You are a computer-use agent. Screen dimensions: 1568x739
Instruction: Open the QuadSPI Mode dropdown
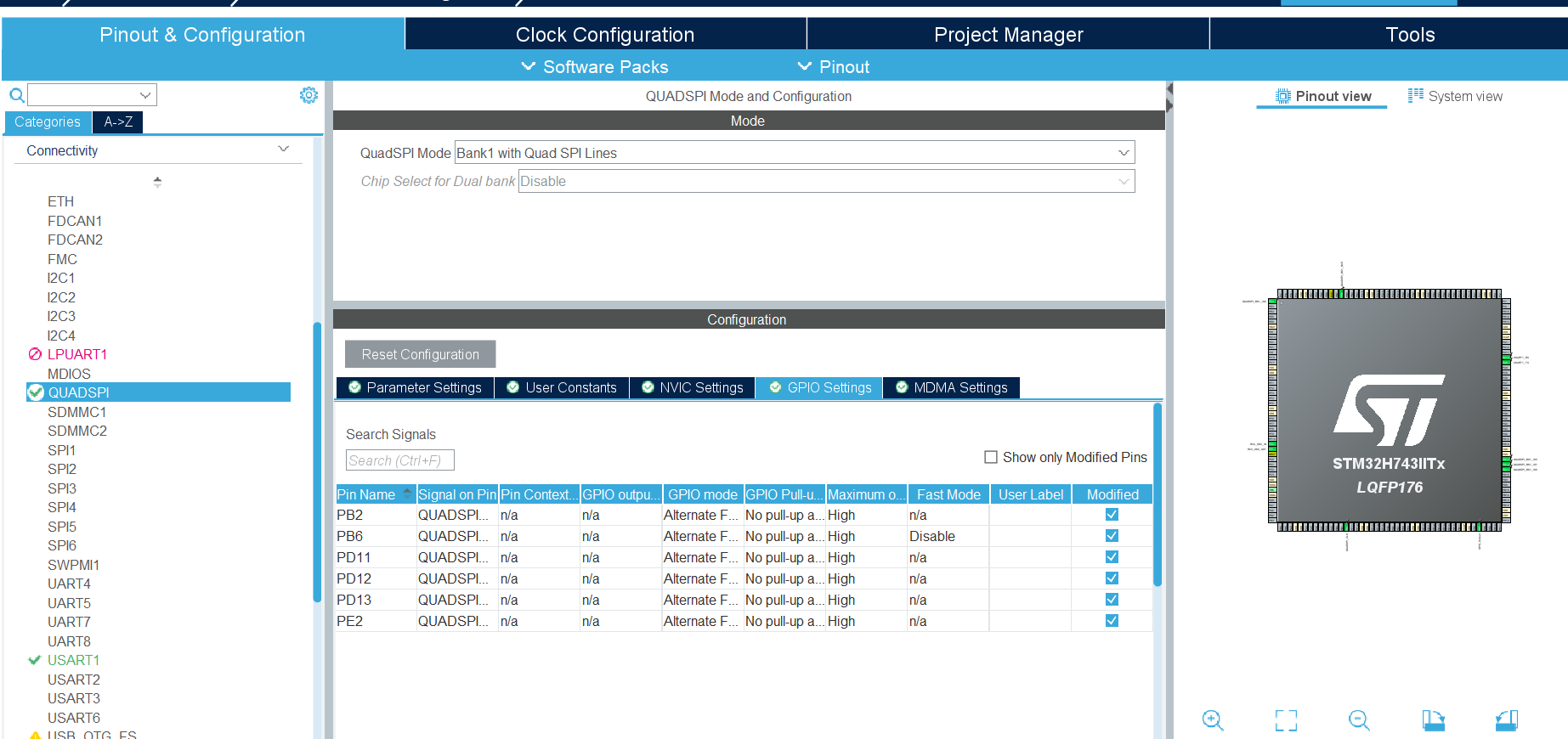click(x=795, y=153)
